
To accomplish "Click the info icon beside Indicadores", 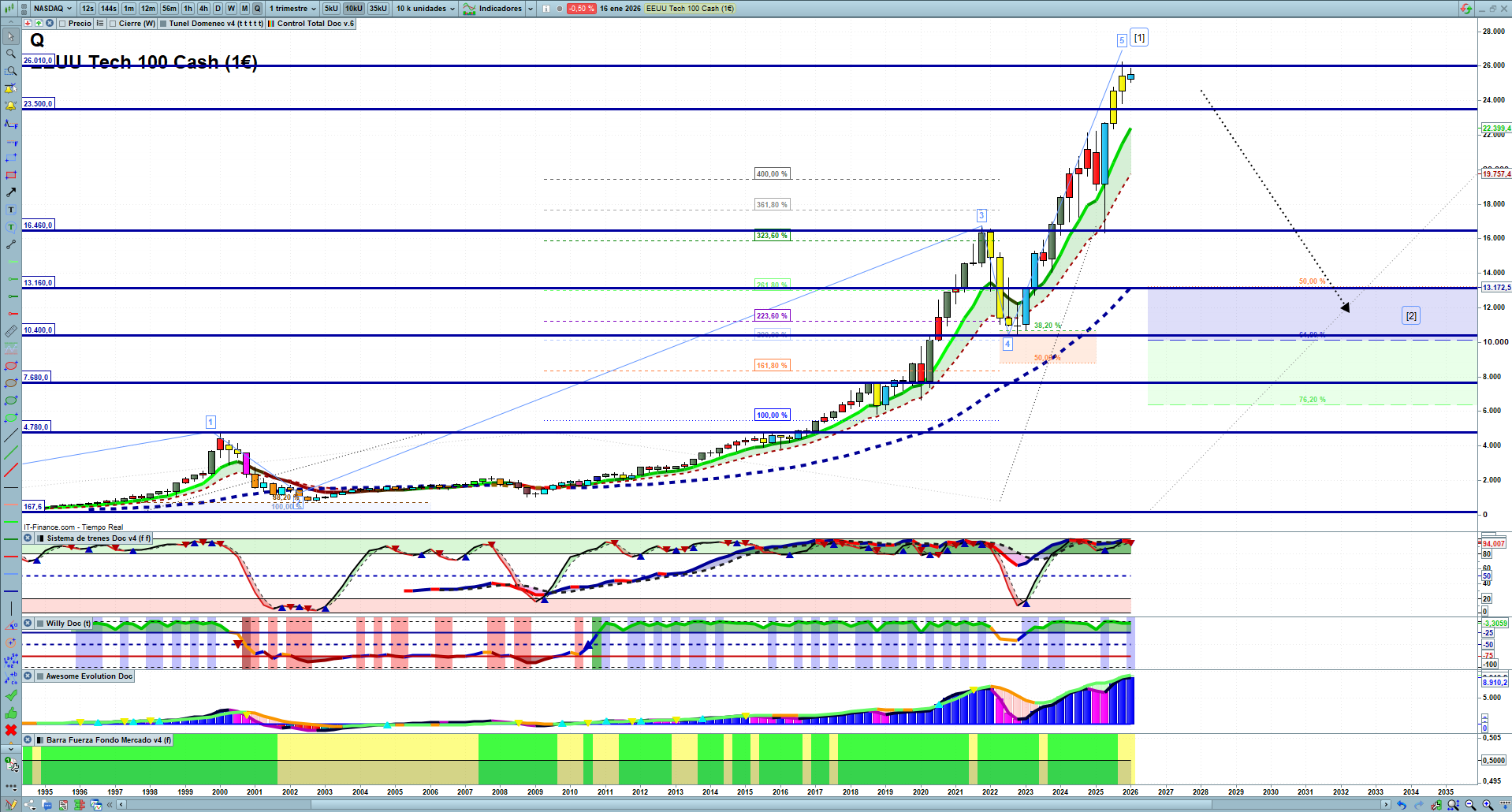I will (x=546, y=9).
